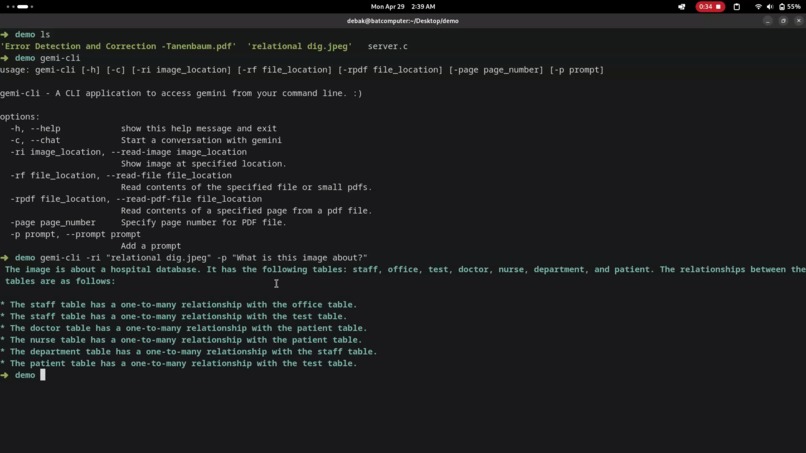Stop the screen recording indicator 0:34
This screenshot has height=453, width=806.
(710, 7)
